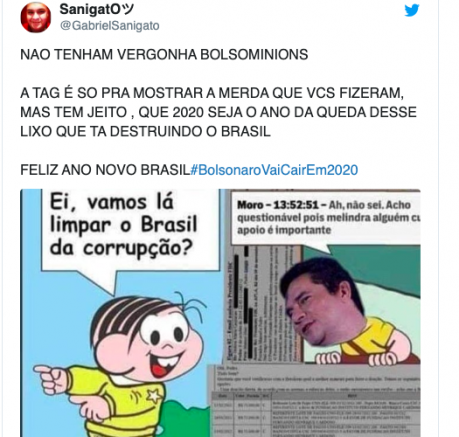Viewport: 459px width, 437px height.
Task: Open the #BolsonaroVaiCairEm2020 hashtag
Action: pyautogui.click(x=274, y=170)
